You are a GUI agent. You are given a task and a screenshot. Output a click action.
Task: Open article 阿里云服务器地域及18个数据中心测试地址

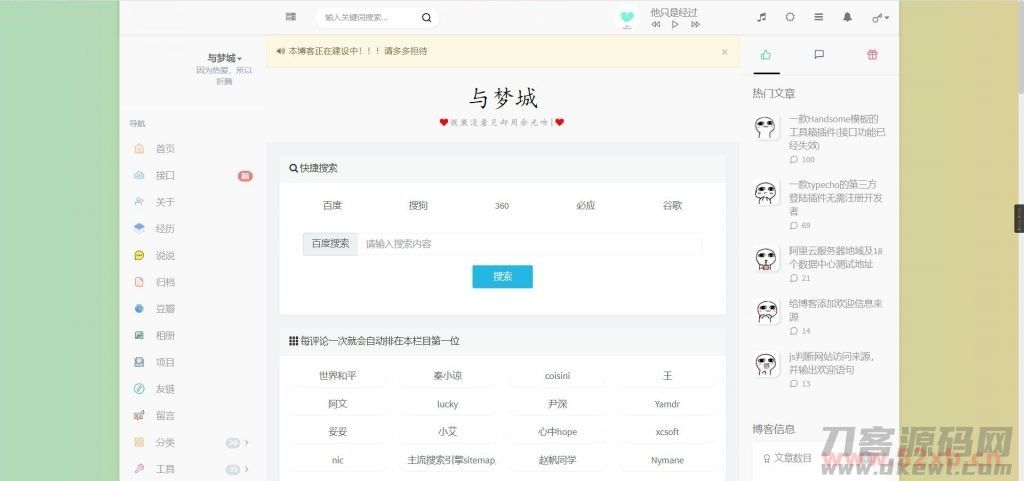[836, 257]
